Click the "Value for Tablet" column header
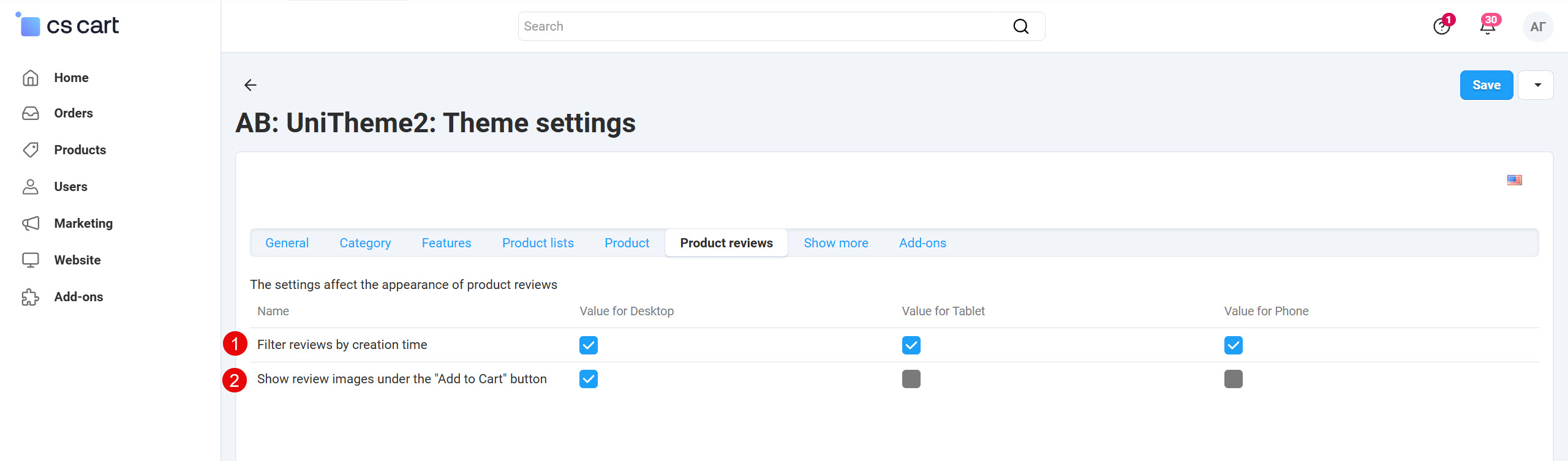The height and width of the screenshot is (461, 1568). click(943, 311)
